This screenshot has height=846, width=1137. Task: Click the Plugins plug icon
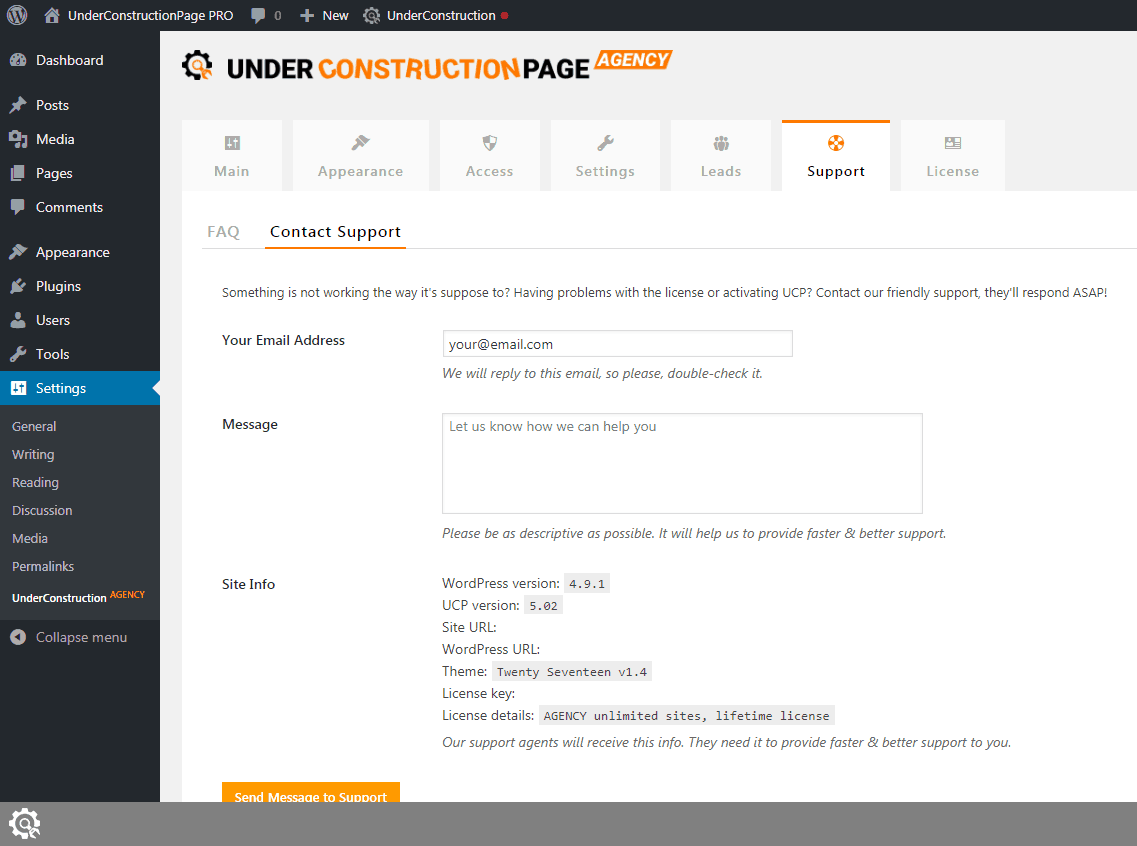tap(18, 286)
